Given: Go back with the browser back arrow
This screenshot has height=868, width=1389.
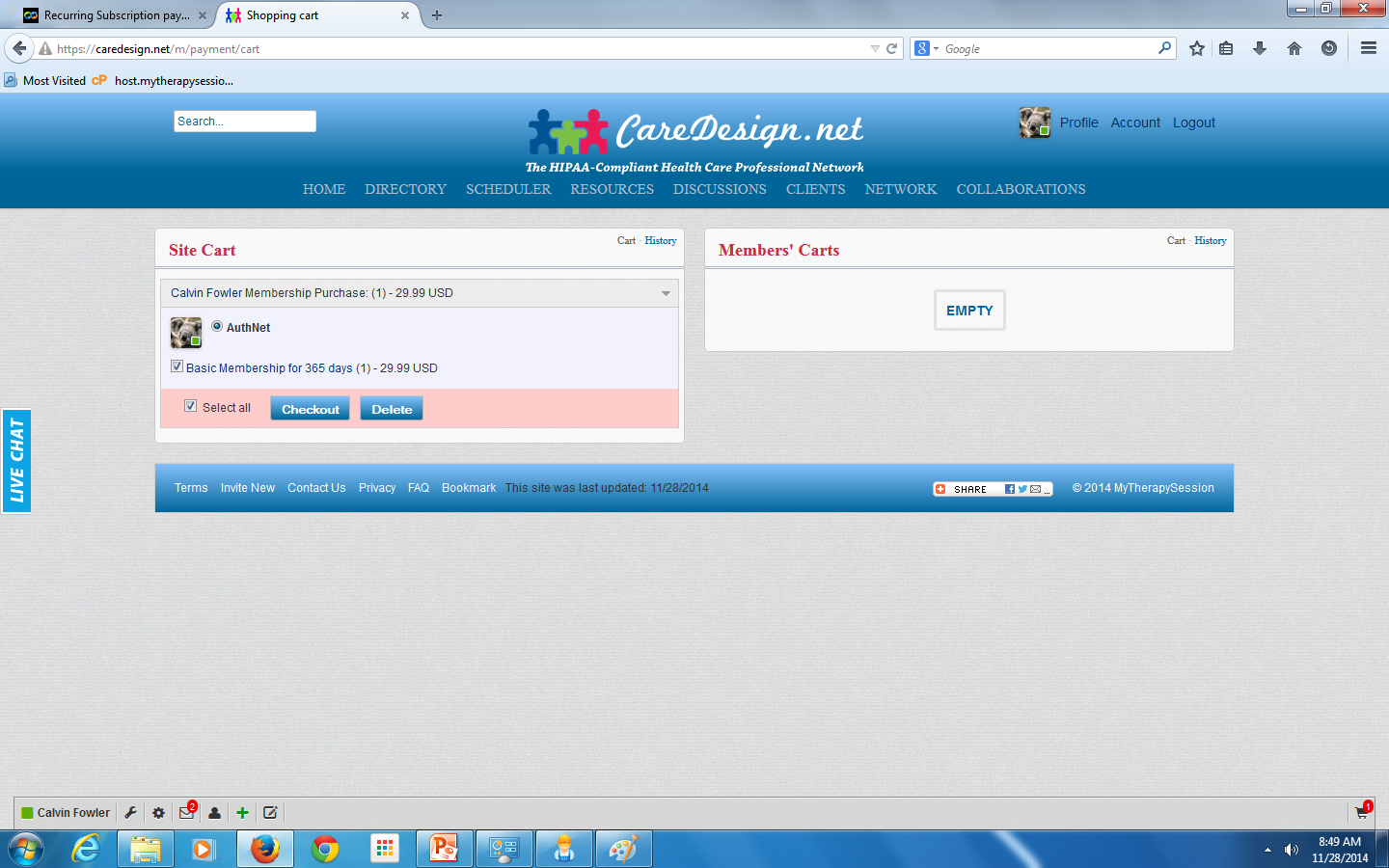Looking at the screenshot, I should [x=19, y=48].
